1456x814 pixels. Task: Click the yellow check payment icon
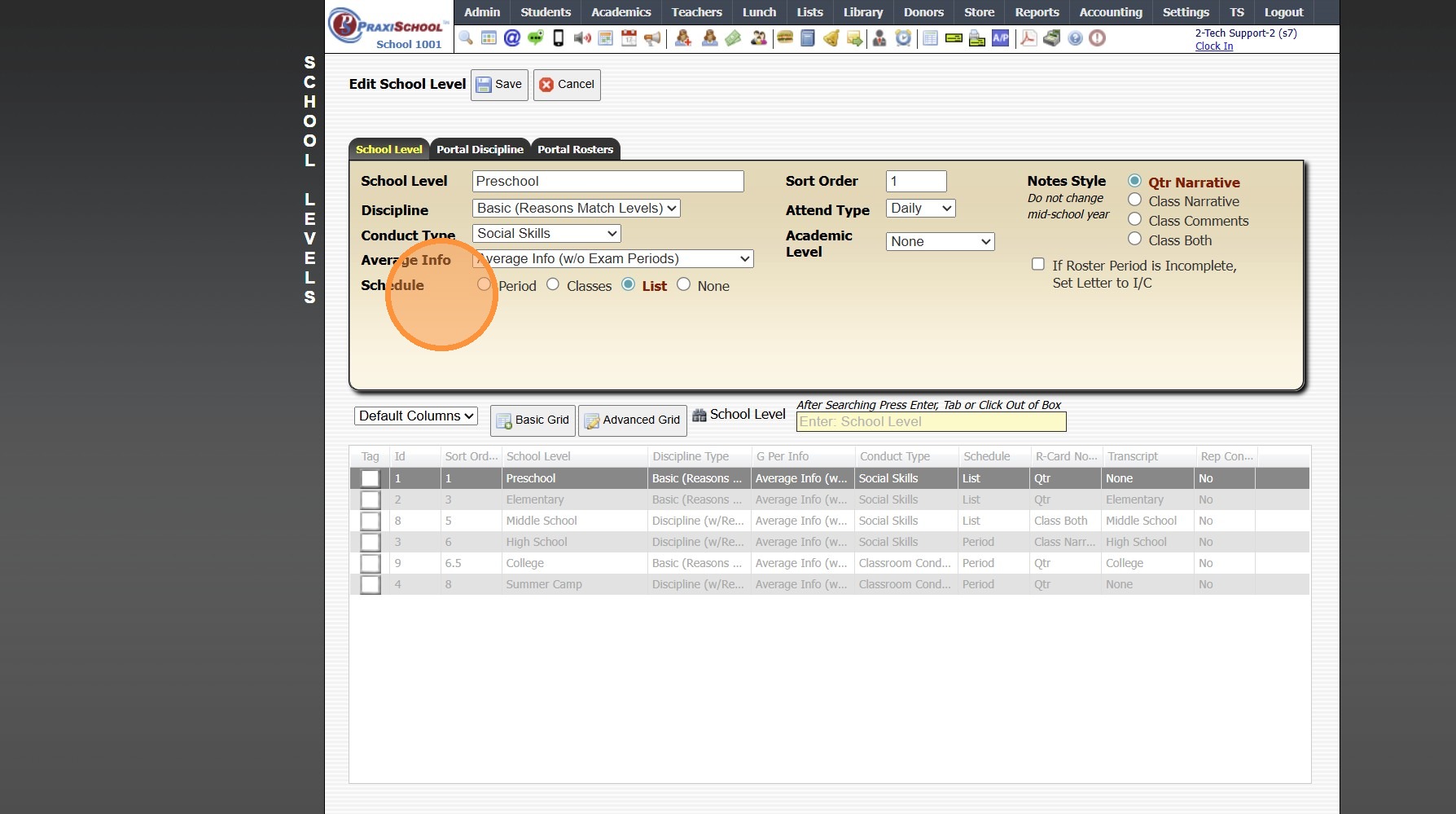954,38
